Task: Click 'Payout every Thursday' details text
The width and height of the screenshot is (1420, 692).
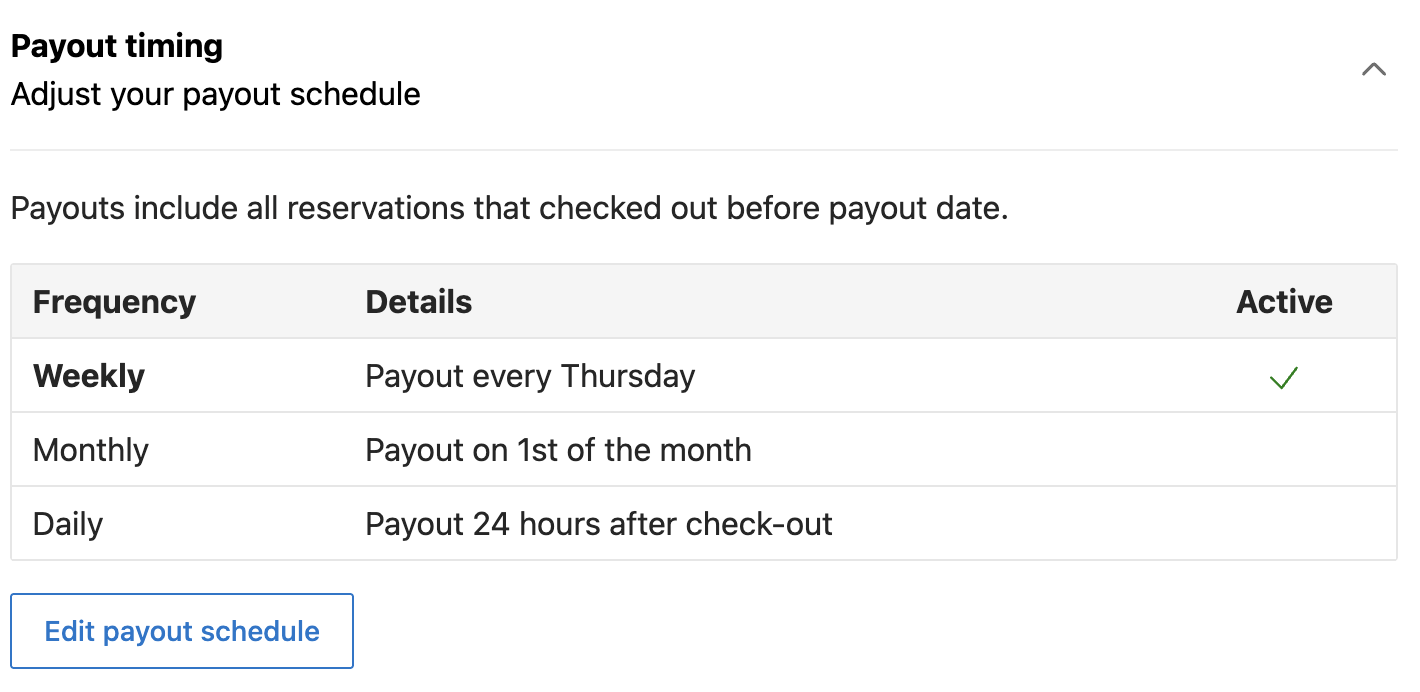Action: pyautogui.click(x=530, y=376)
